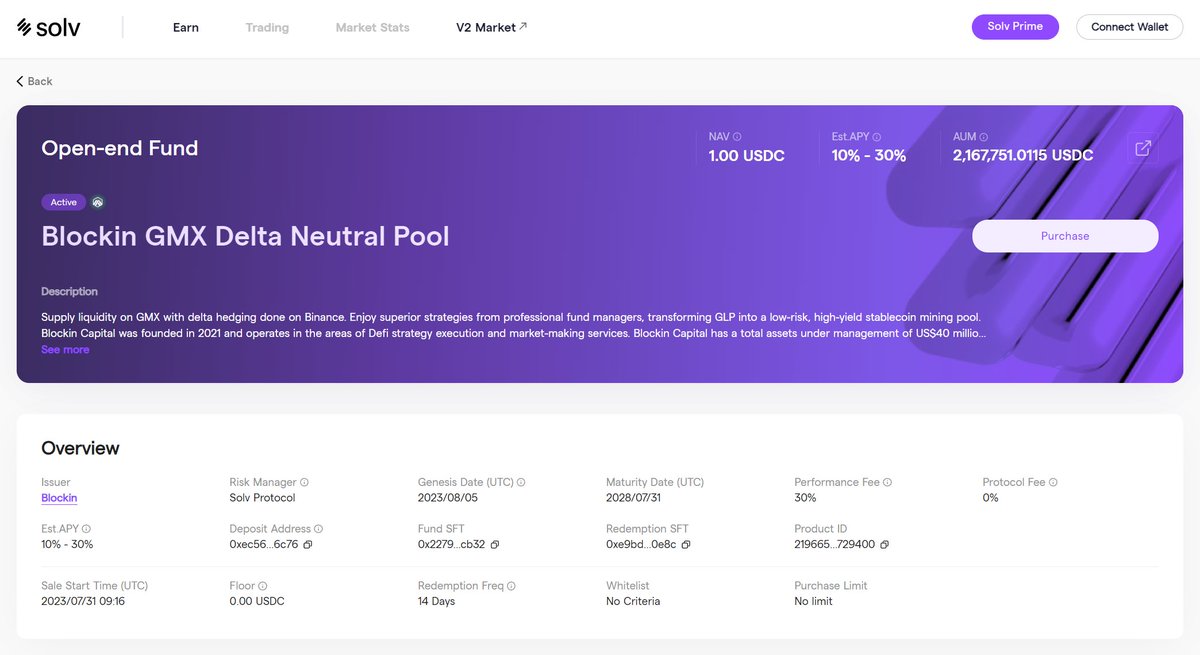Click the Solv logo

point(48,27)
